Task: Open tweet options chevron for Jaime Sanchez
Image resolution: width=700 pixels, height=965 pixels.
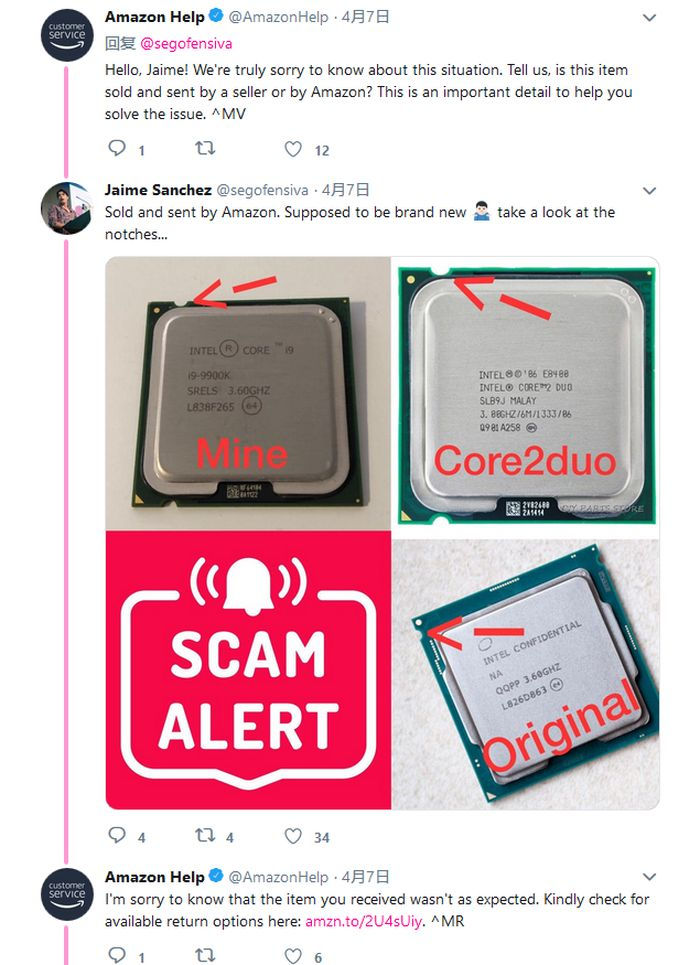Action: [649, 191]
